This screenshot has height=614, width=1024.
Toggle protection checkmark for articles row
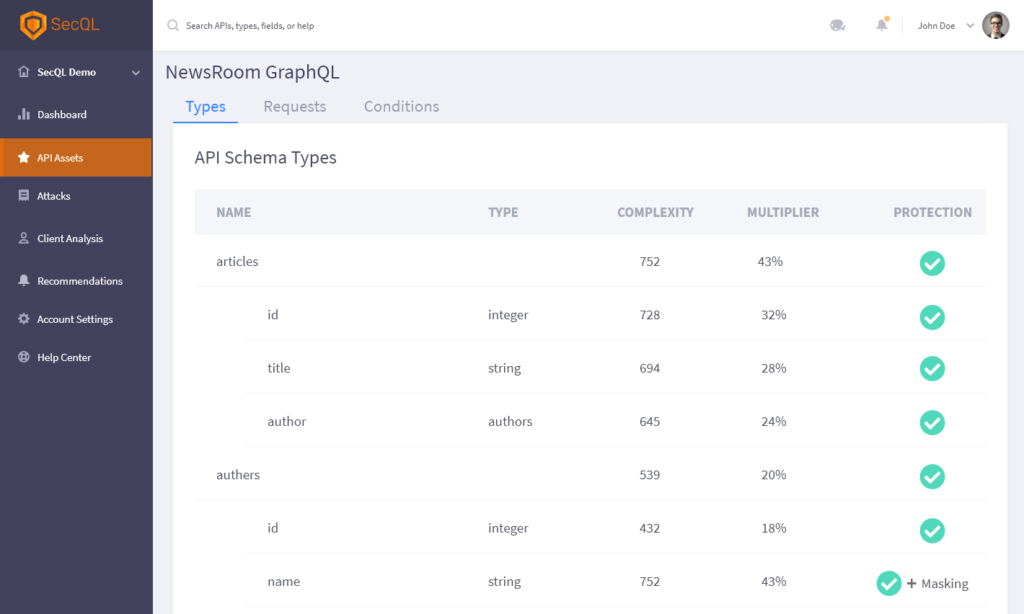[932, 263]
